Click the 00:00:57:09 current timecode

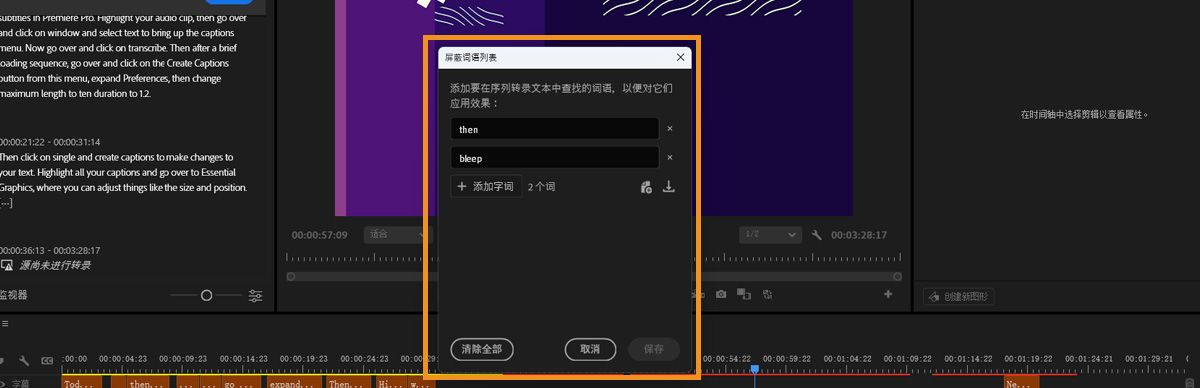[319, 235]
